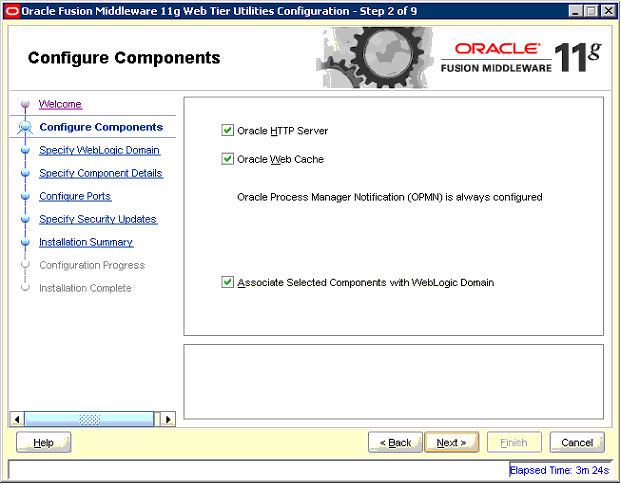Go to Specify WebLogic Domain step
Image resolution: width=621 pixels, height=485 pixels.
[99, 150]
